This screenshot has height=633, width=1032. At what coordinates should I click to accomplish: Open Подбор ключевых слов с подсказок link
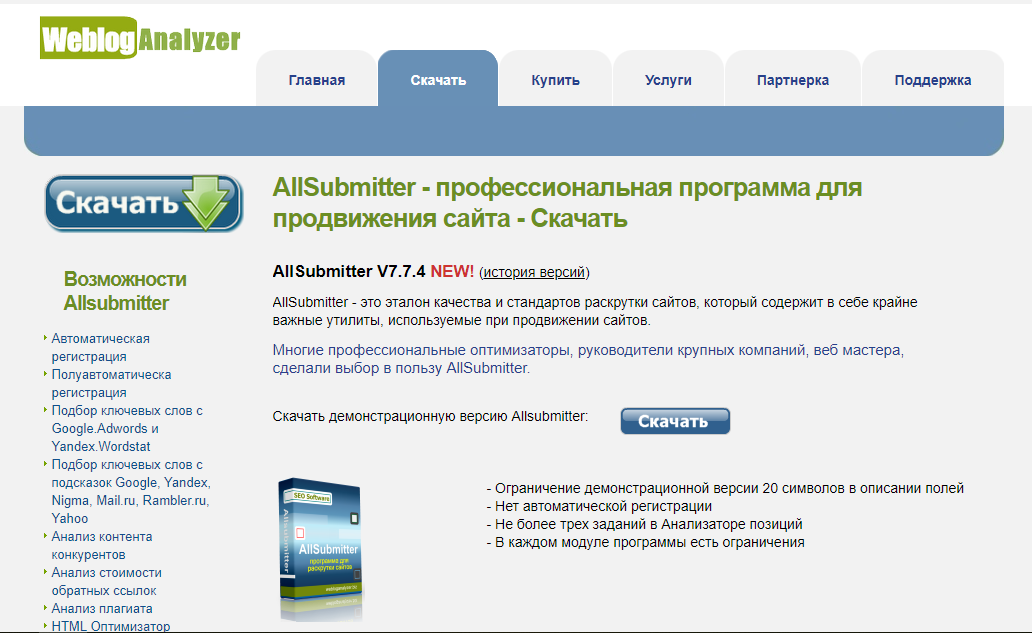coord(131,492)
